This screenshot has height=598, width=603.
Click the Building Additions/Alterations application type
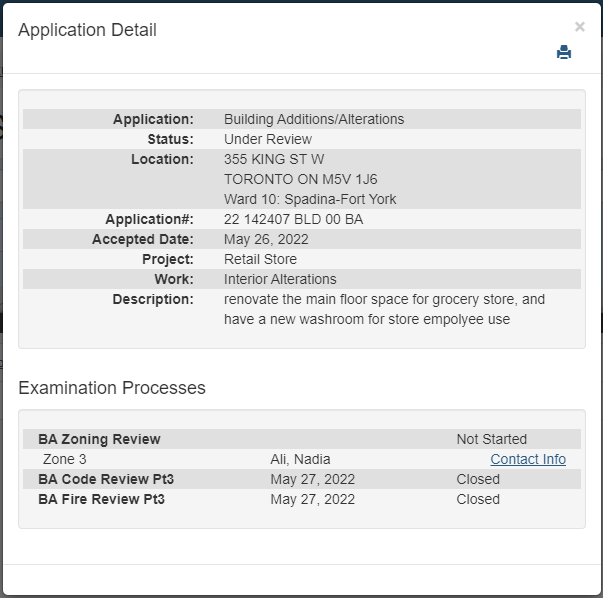(x=314, y=119)
